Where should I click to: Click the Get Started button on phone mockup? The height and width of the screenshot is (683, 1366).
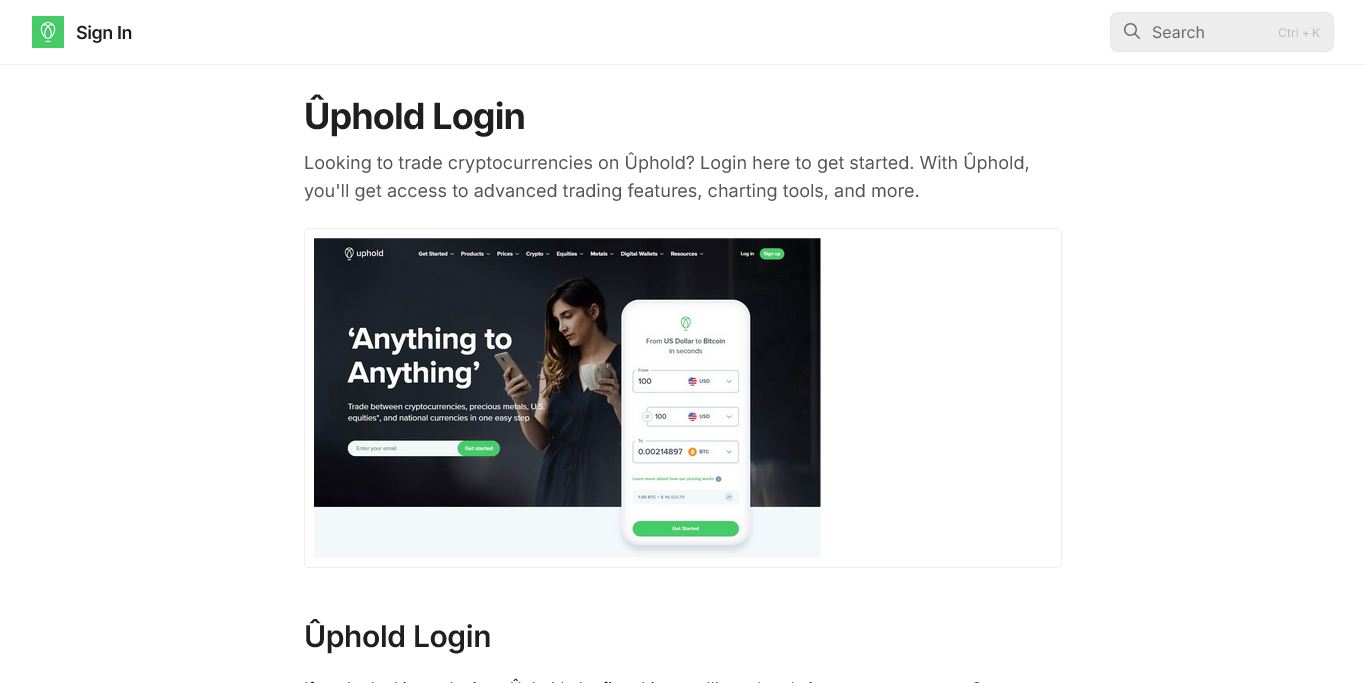point(686,528)
